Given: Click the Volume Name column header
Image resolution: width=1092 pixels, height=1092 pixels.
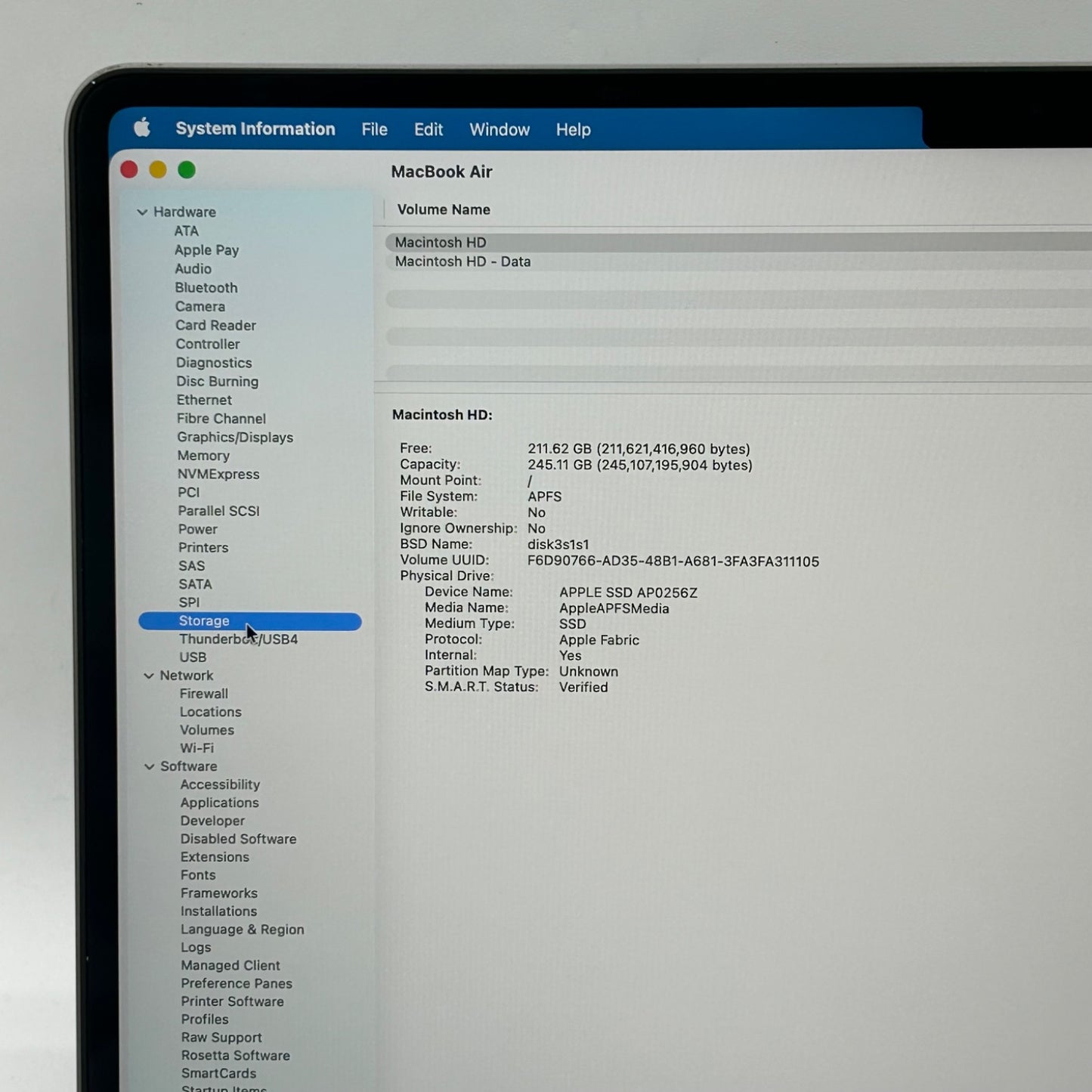Looking at the screenshot, I should tap(444, 209).
